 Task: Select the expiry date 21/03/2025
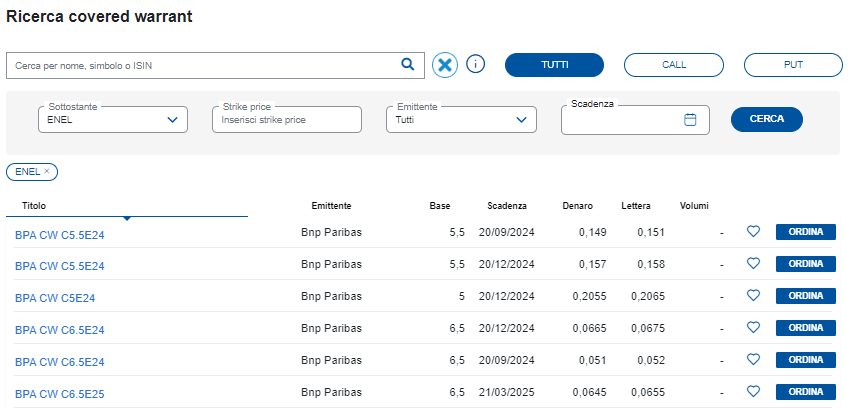506,393
